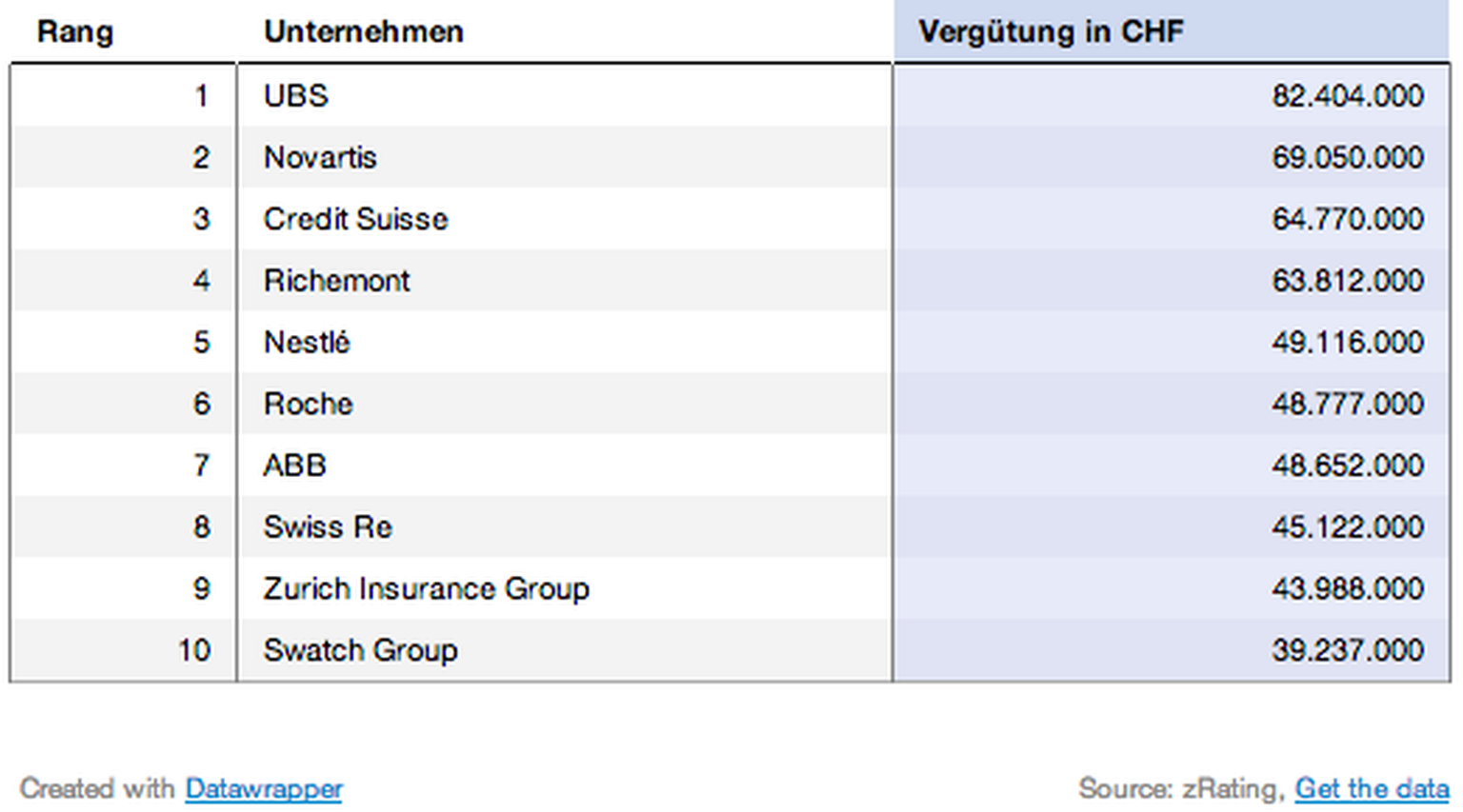The width and height of the screenshot is (1463, 812).
Task: Click on Richemont in the table
Action: click(x=336, y=281)
